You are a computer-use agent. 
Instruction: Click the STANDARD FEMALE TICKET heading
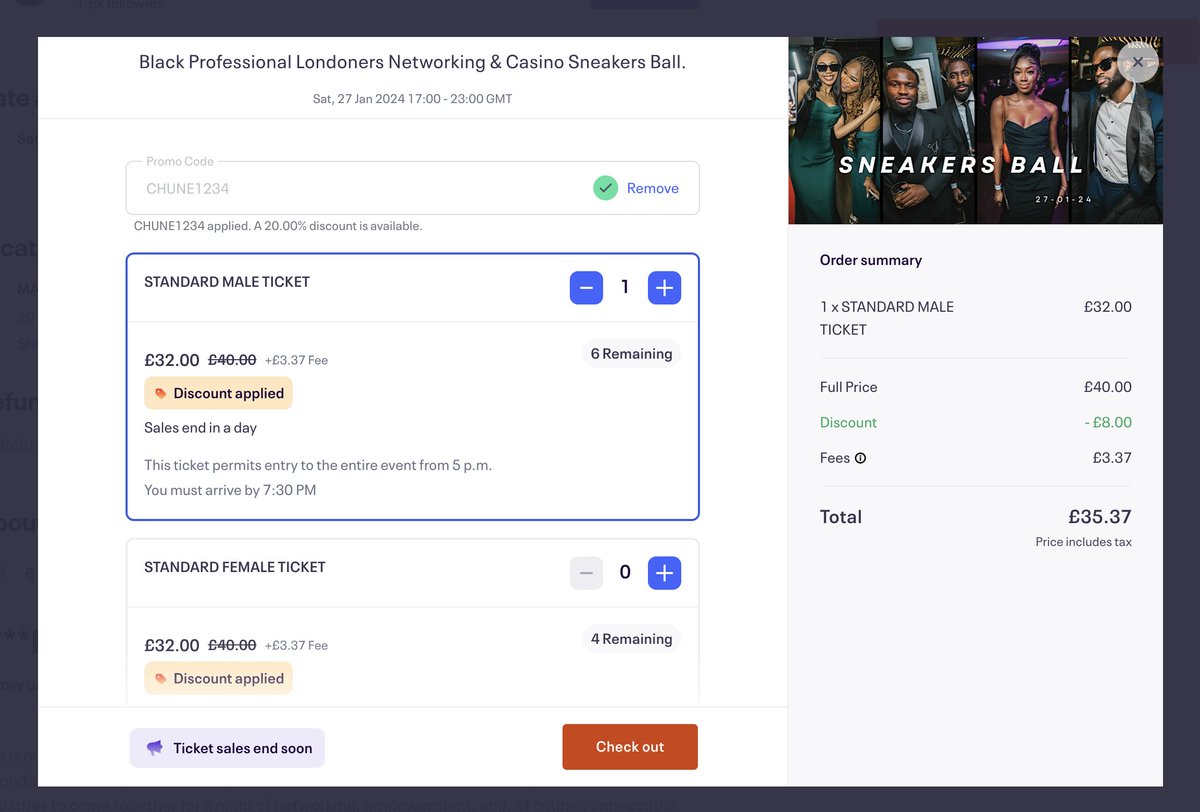[235, 567]
